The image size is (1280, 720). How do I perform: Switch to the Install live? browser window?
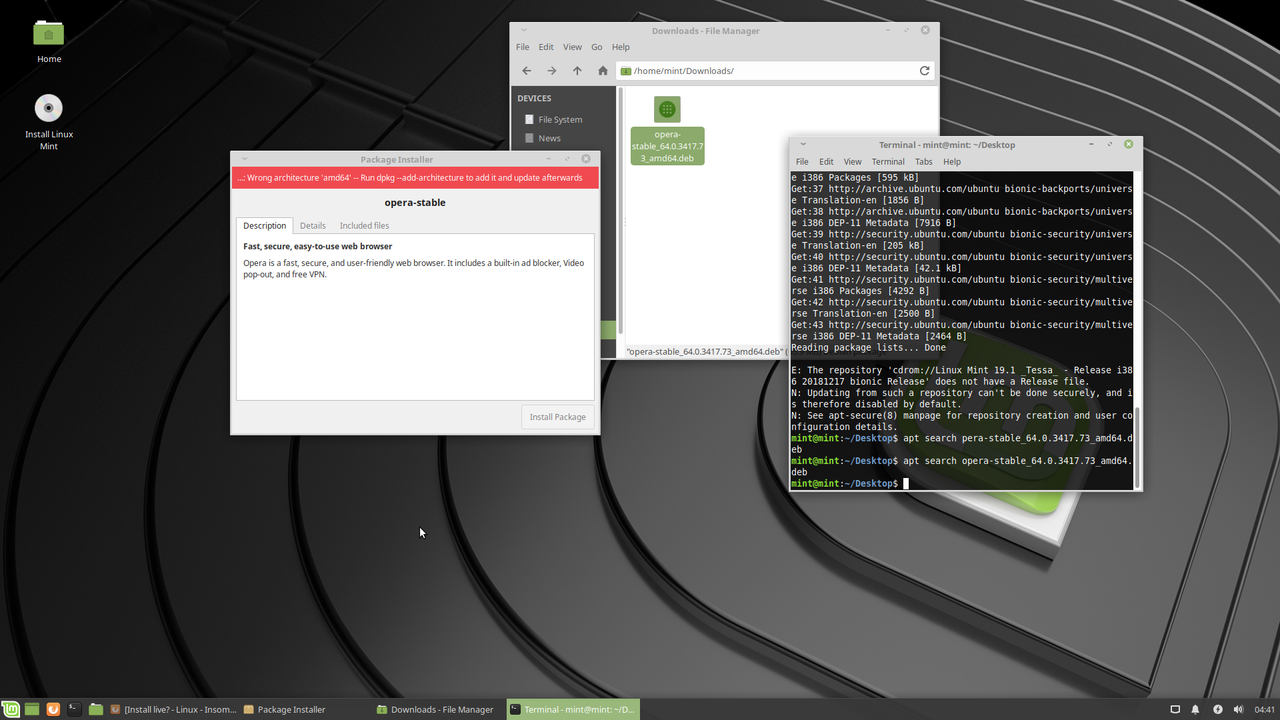point(173,709)
